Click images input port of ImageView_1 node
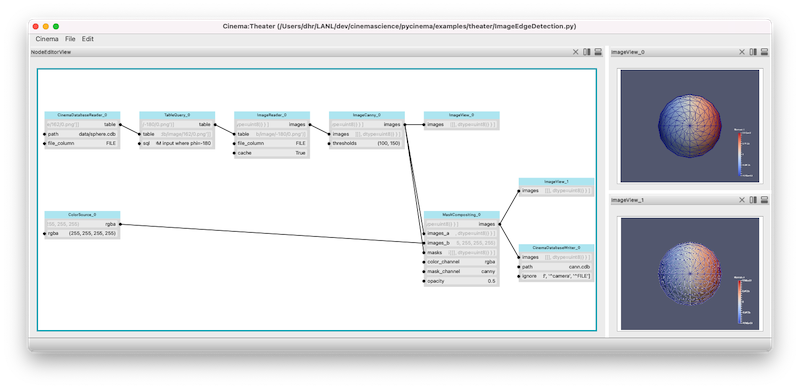This screenshot has width=800, height=389. [519, 190]
